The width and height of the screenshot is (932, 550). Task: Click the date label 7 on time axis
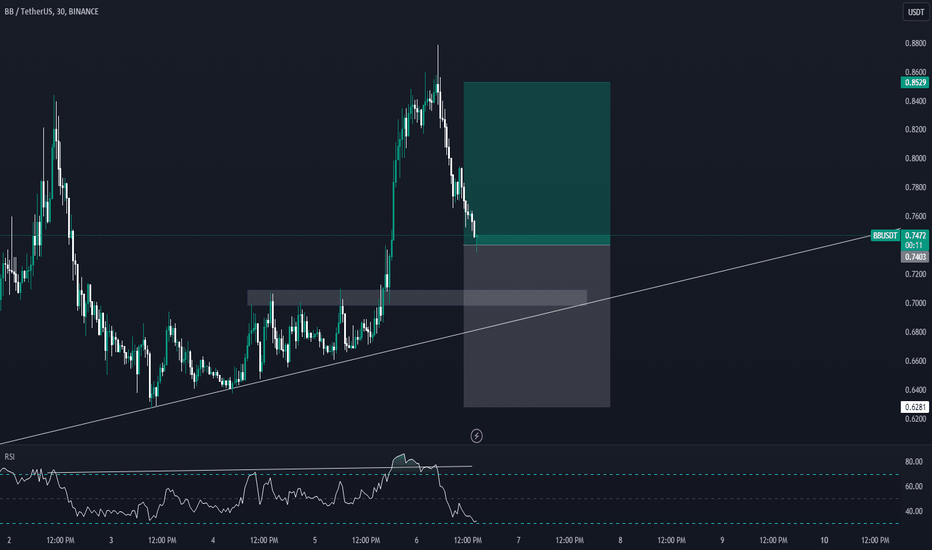point(518,540)
